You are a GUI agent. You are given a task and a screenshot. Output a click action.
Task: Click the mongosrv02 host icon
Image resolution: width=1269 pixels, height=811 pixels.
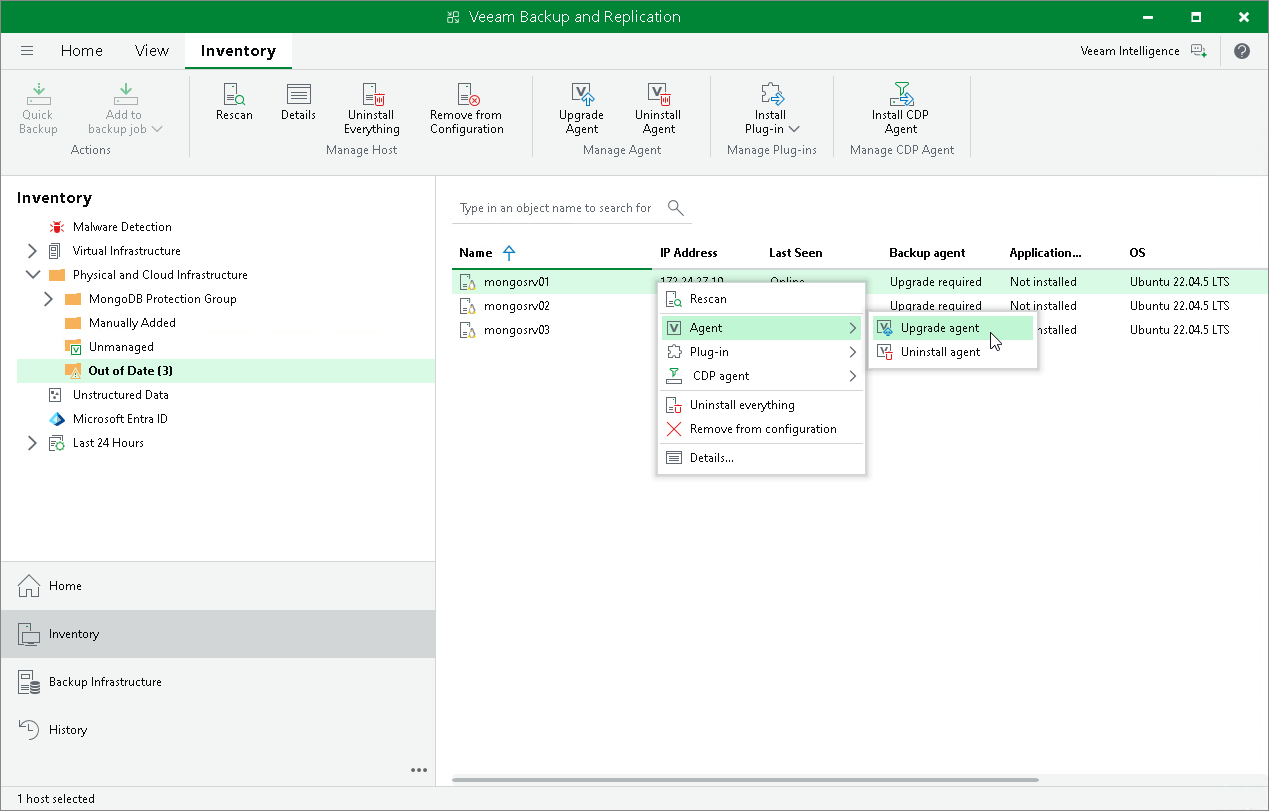tap(467, 306)
